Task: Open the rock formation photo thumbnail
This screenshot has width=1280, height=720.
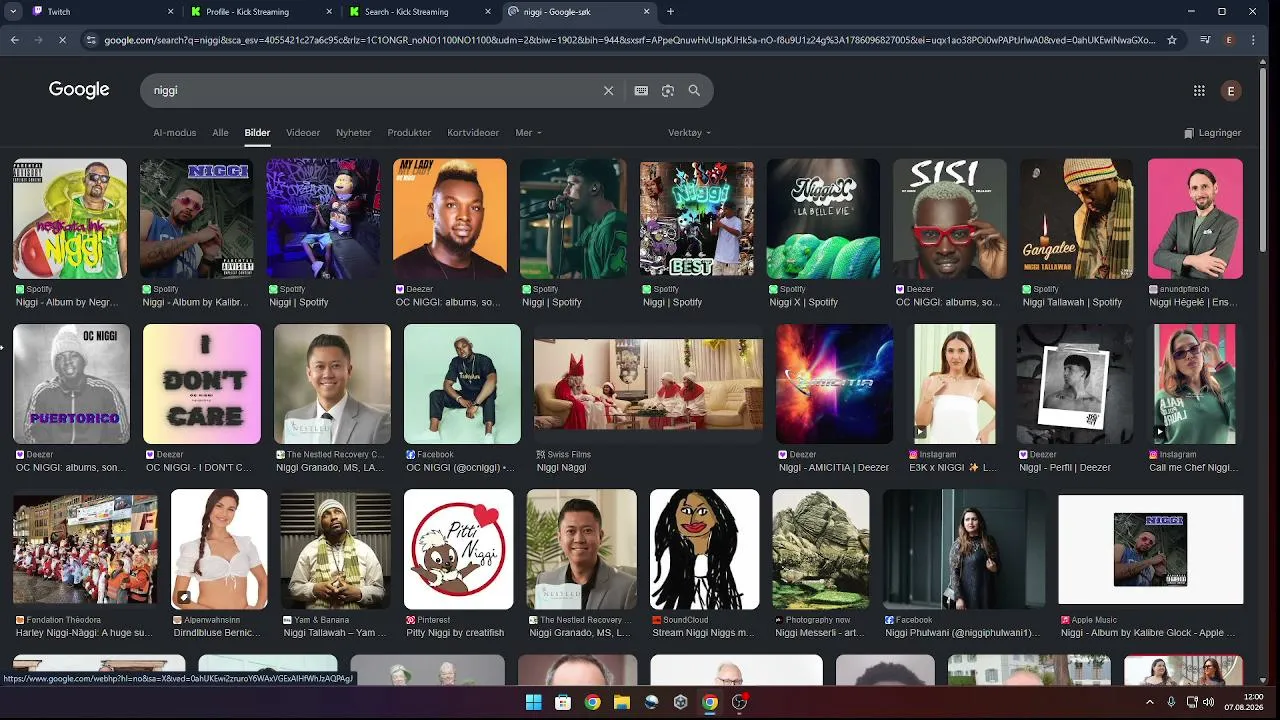Action: tap(821, 549)
